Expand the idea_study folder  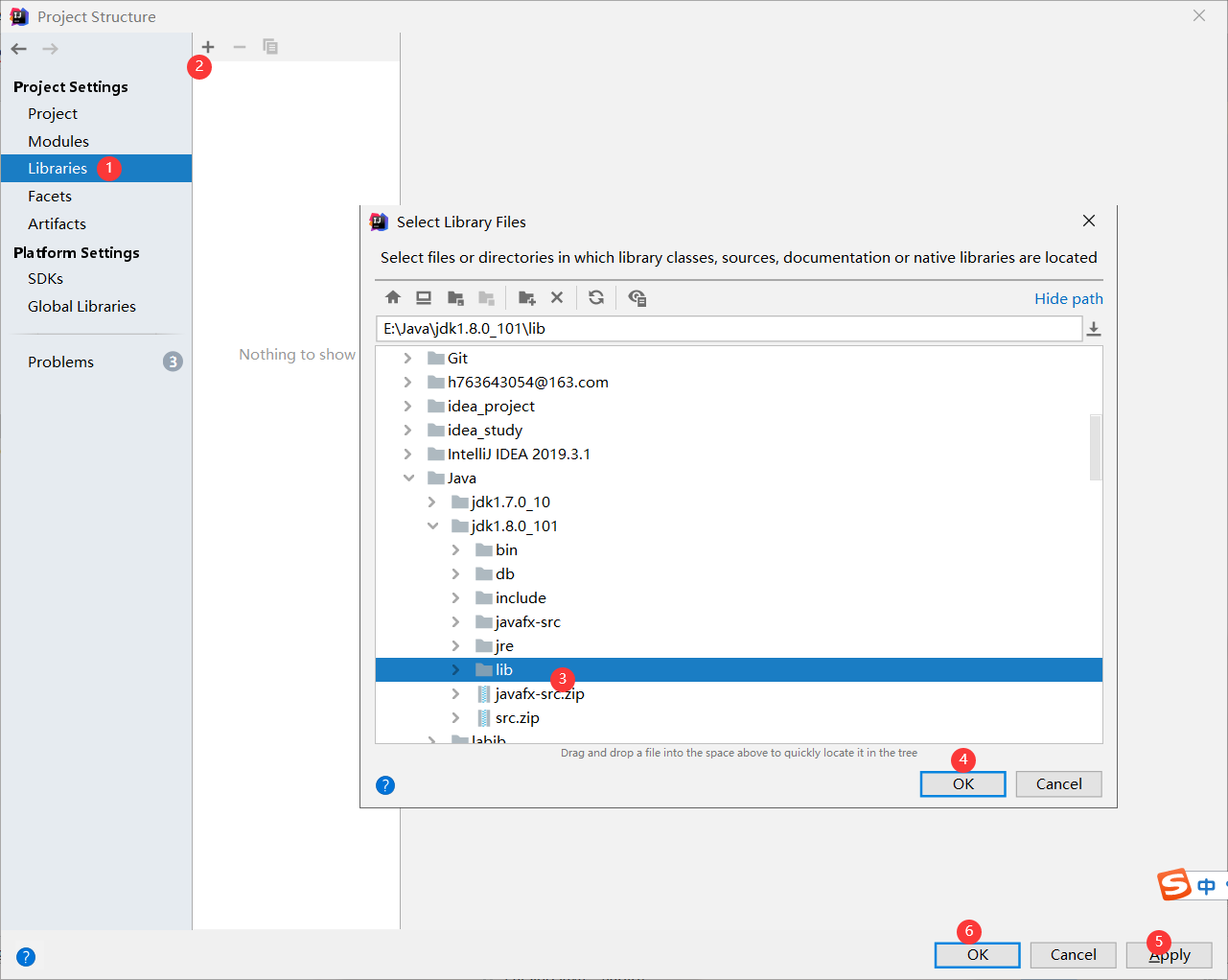(408, 430)
